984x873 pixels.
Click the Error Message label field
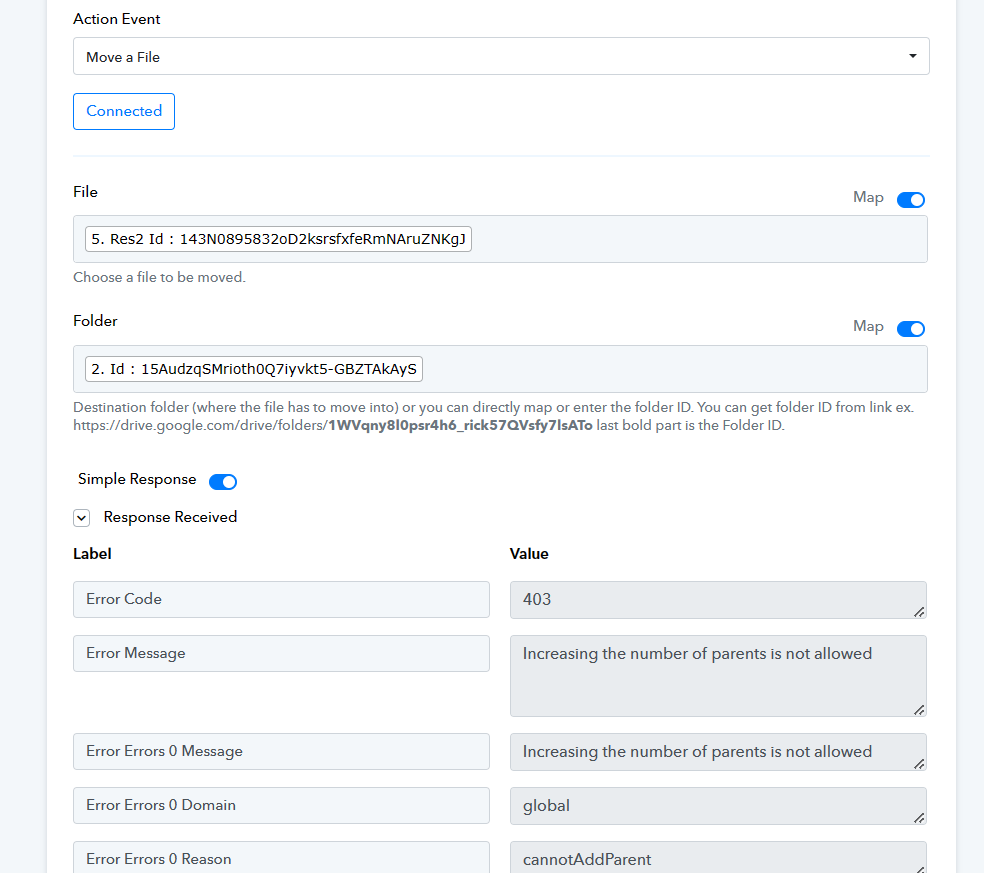[x=281, y=653]
